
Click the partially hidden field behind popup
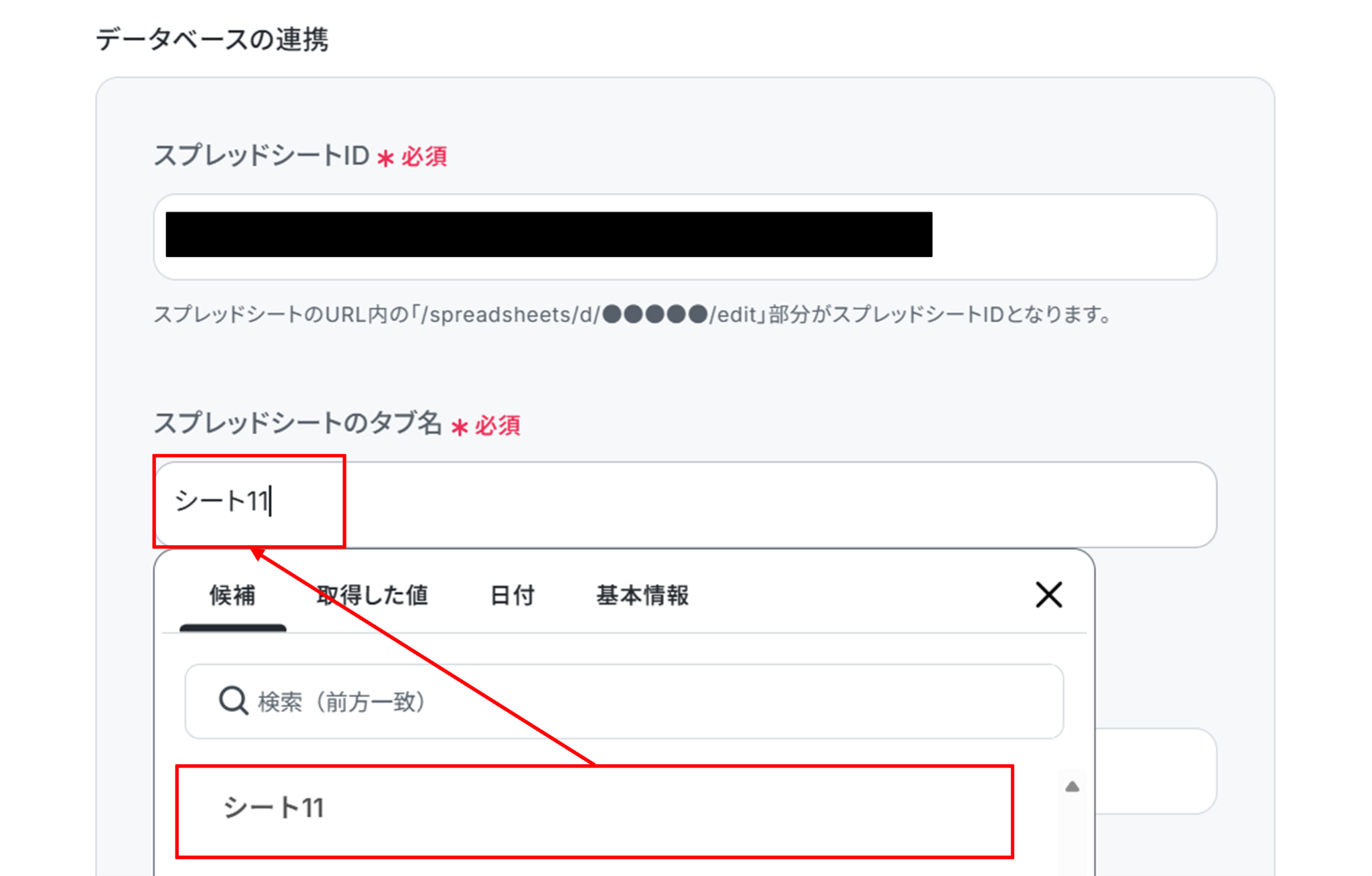(x=1156, y=770)
